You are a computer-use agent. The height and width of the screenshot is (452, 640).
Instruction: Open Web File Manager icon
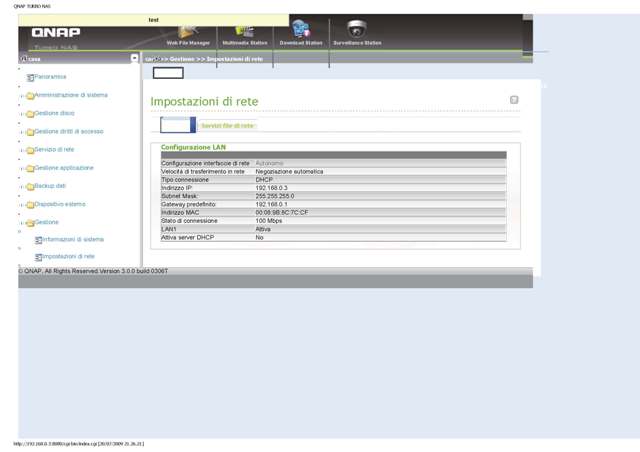[x=188, y=32]
